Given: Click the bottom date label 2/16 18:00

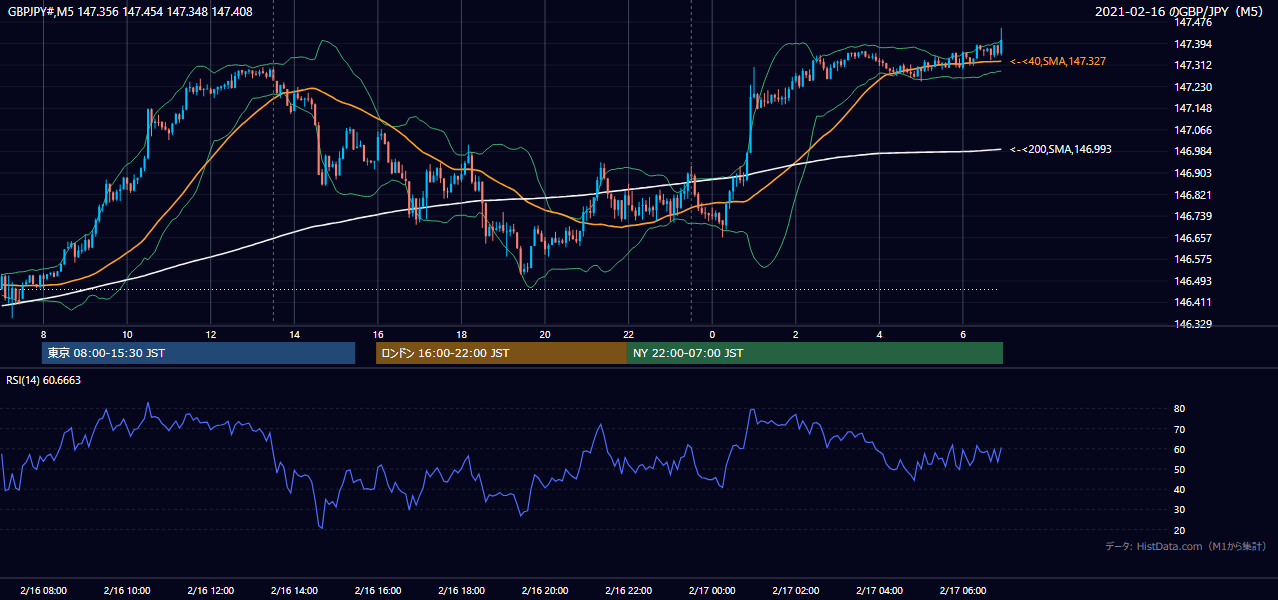Looking at the screenshot, I should coord(461,590).
